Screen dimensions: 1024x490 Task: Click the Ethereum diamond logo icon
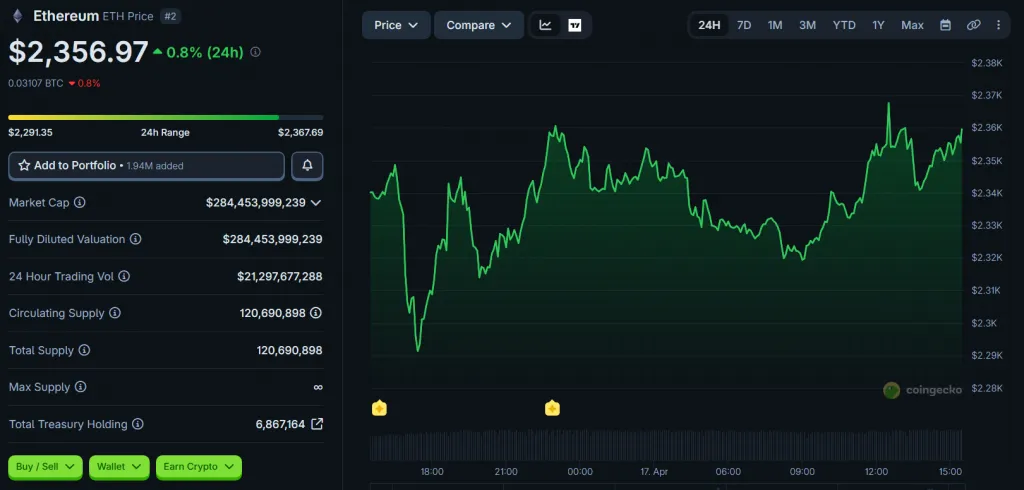[x=17, y=16]
